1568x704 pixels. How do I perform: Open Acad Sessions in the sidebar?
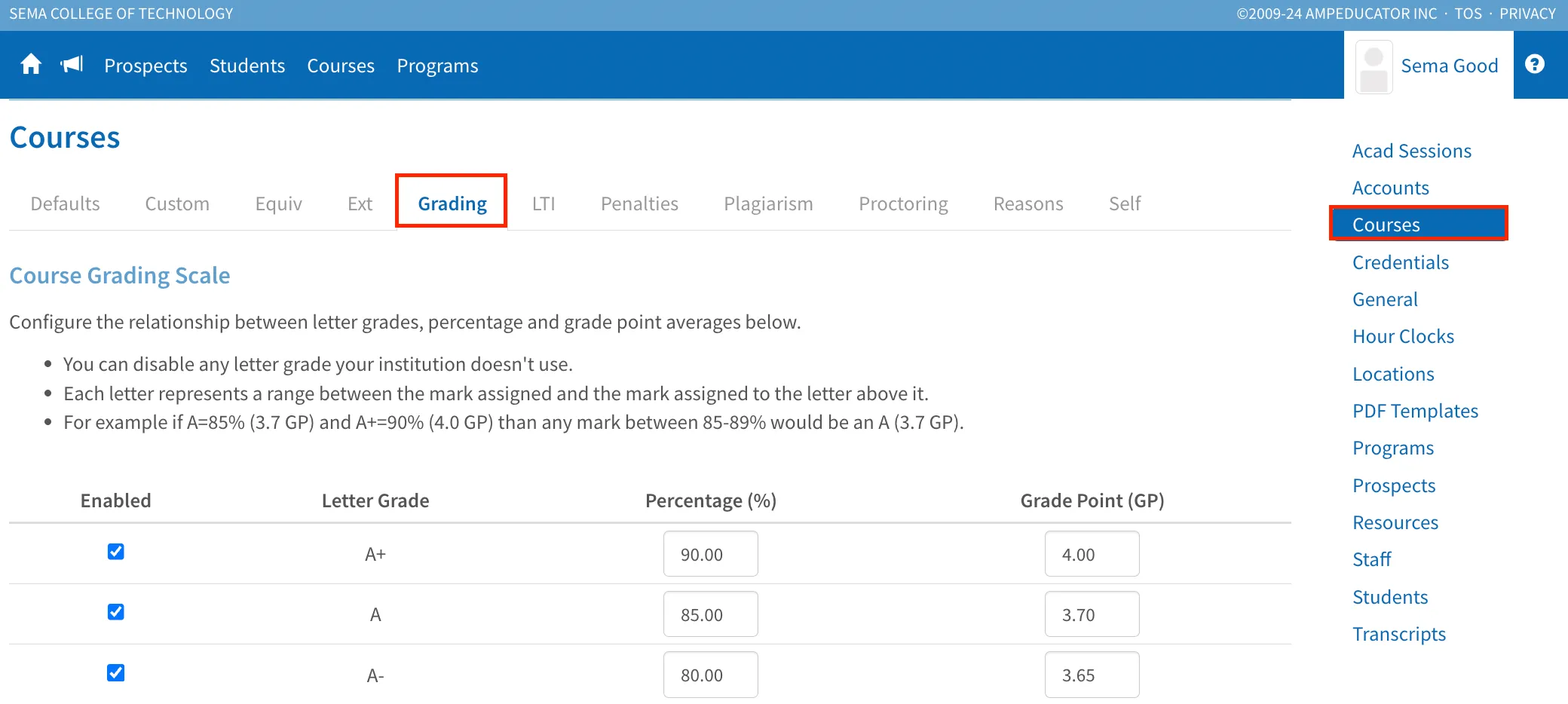[x=1411, y=151]
